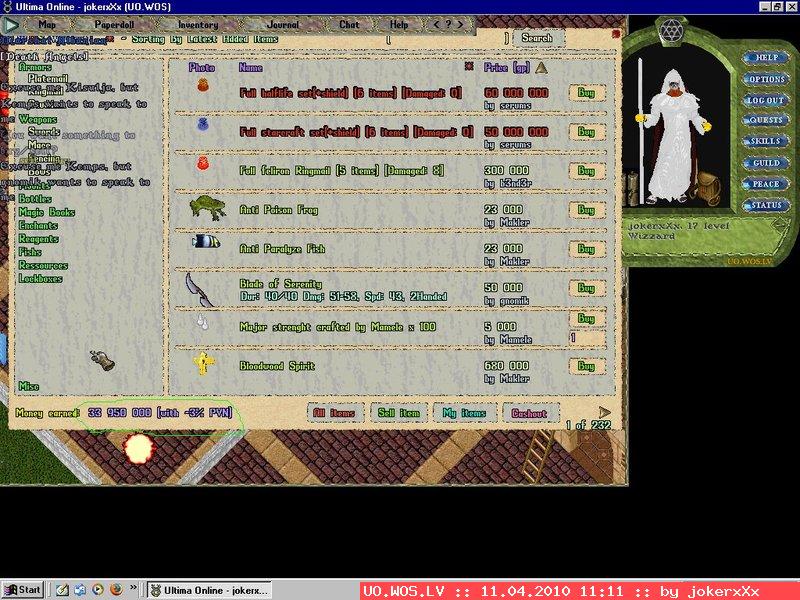Open GUILD from paperdoll

(766, 163)
